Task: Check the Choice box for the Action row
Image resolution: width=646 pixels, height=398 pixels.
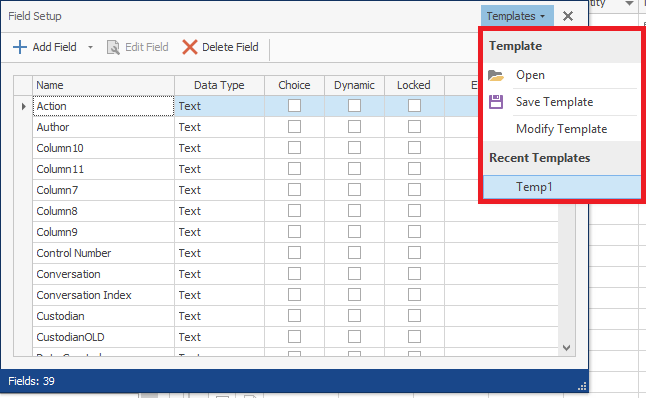Action: pyautogui.click(x=294, y=105)
